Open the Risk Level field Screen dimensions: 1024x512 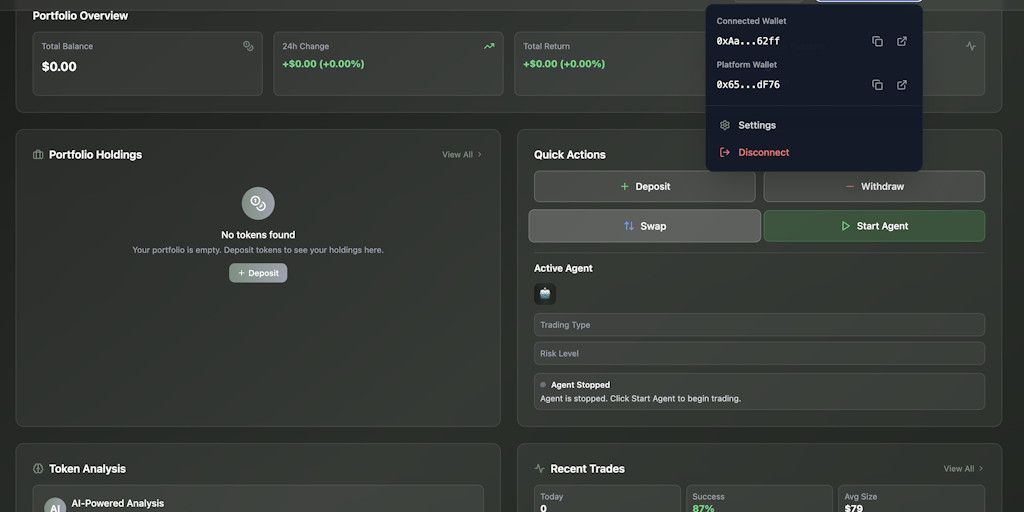tap(760, 353)
